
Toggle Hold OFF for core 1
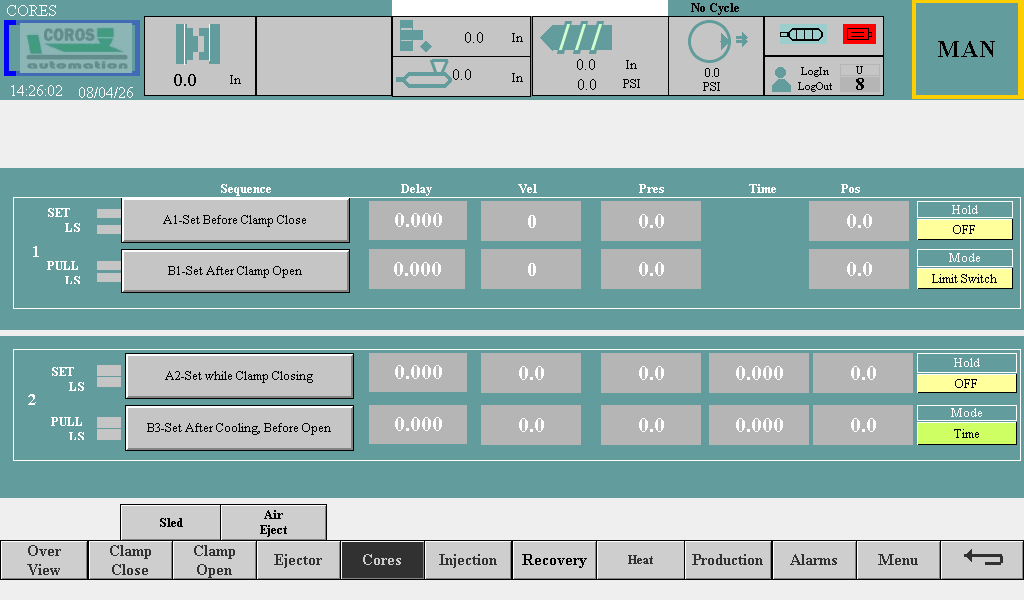tap(964, 229)
